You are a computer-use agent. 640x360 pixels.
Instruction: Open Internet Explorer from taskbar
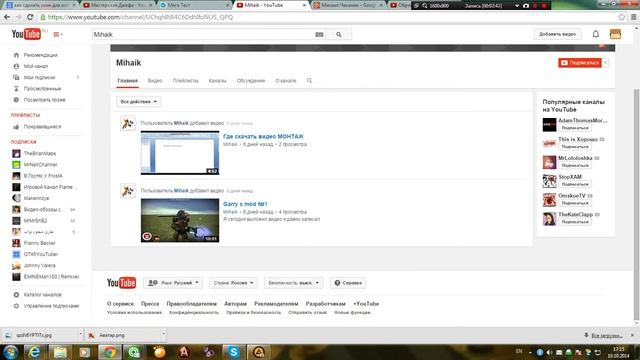click(x=34, y=352)
